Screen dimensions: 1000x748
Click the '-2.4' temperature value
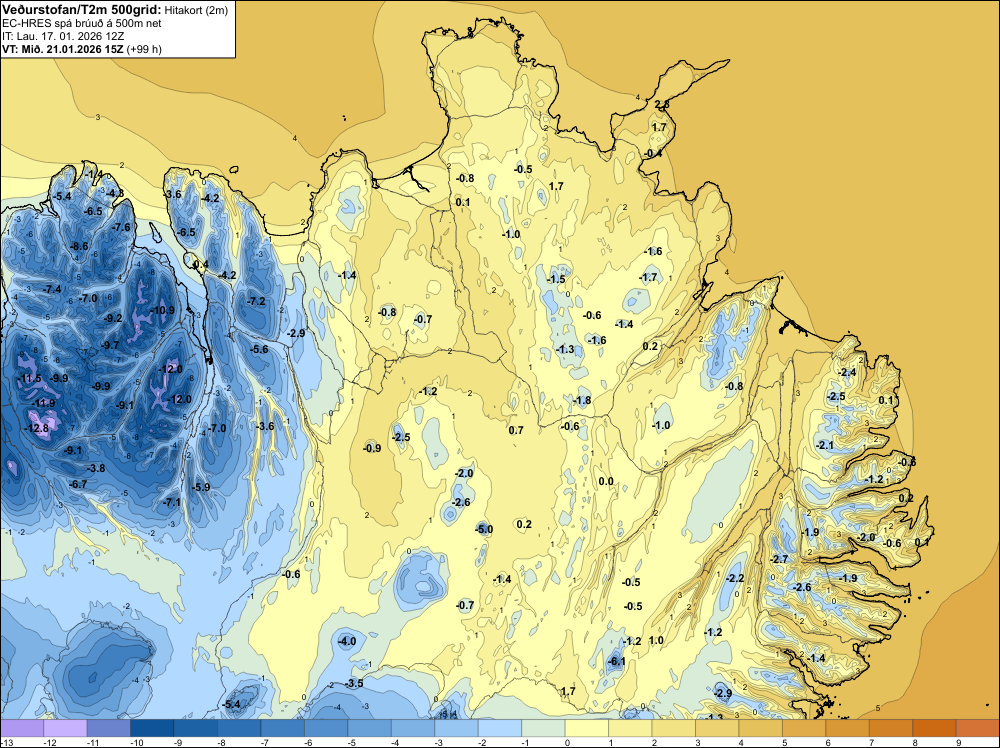(x=847, y=372)
